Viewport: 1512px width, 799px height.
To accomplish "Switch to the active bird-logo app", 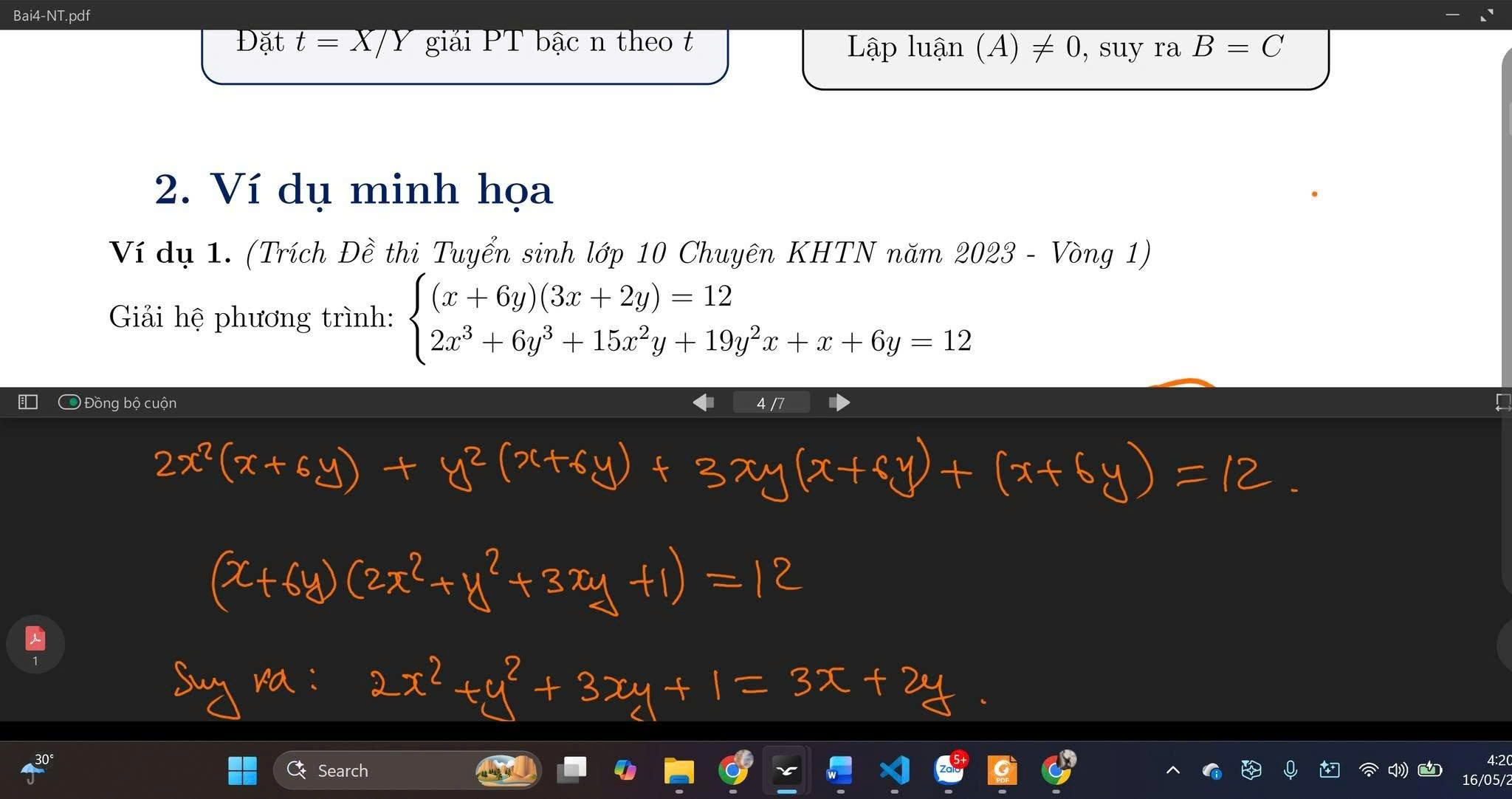I will (787, 770).
